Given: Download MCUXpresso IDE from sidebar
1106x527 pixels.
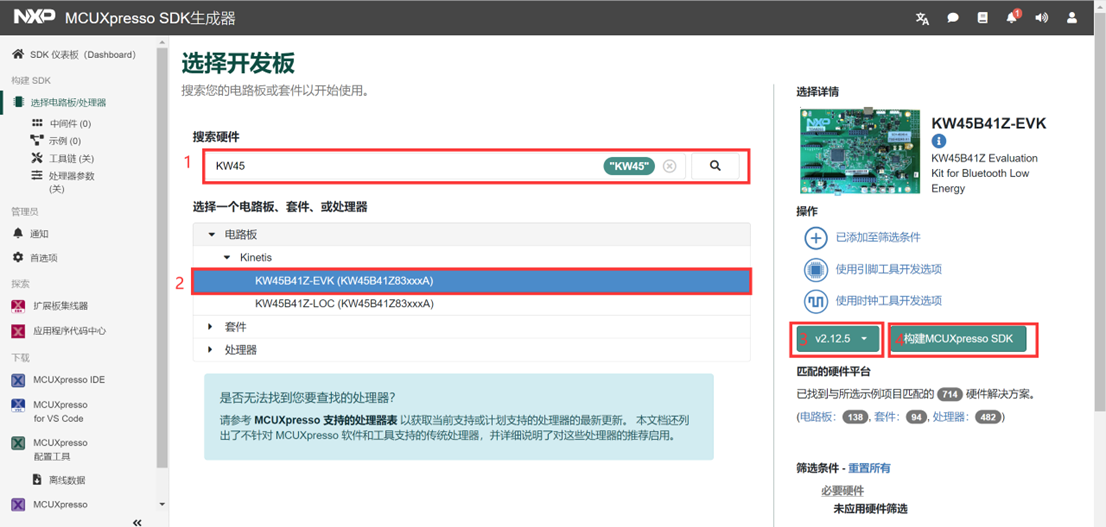Looking at the screenshot, I should 69,380.
